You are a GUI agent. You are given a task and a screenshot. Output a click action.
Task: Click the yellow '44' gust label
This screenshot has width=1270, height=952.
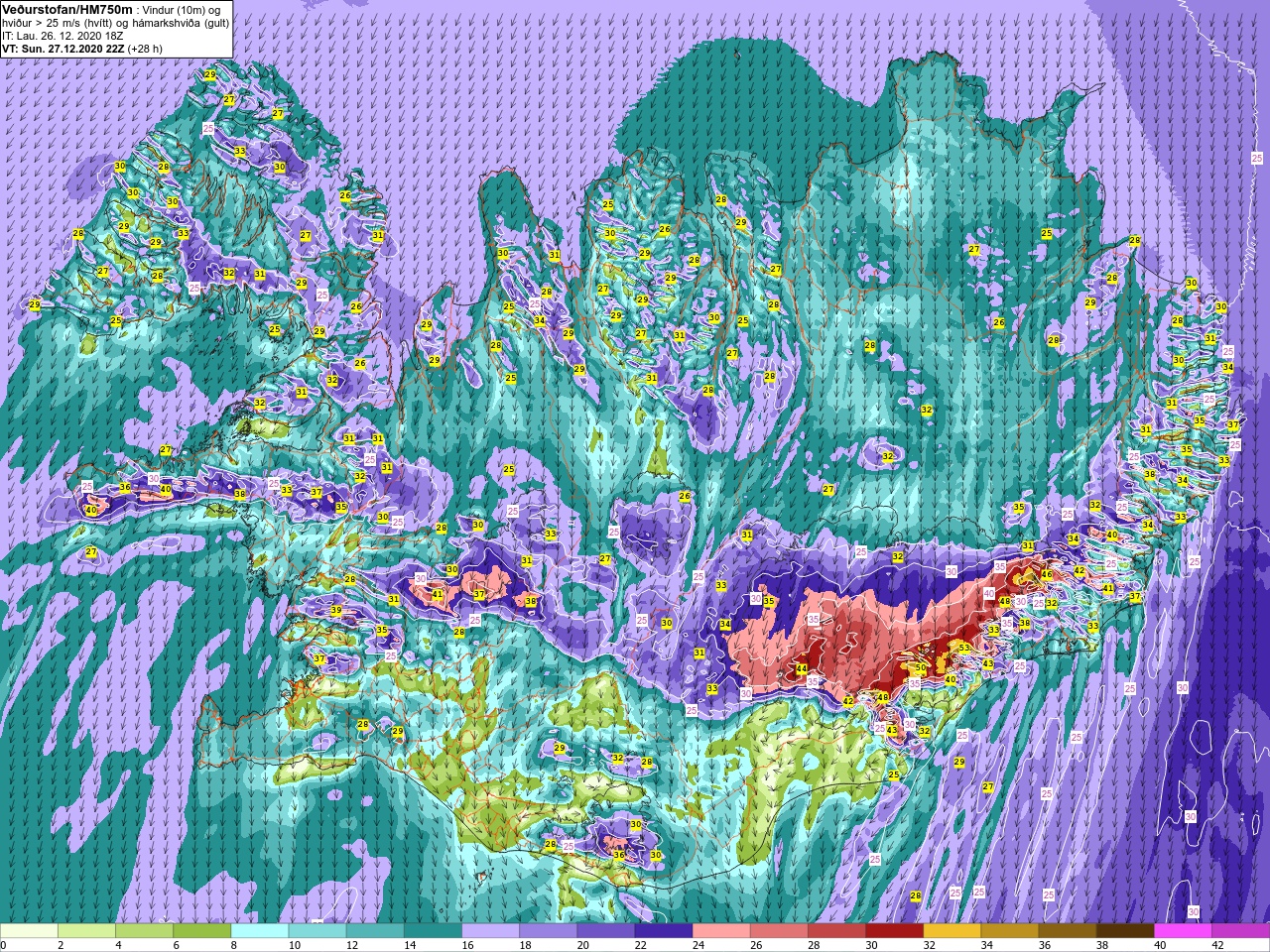[802, 670]
